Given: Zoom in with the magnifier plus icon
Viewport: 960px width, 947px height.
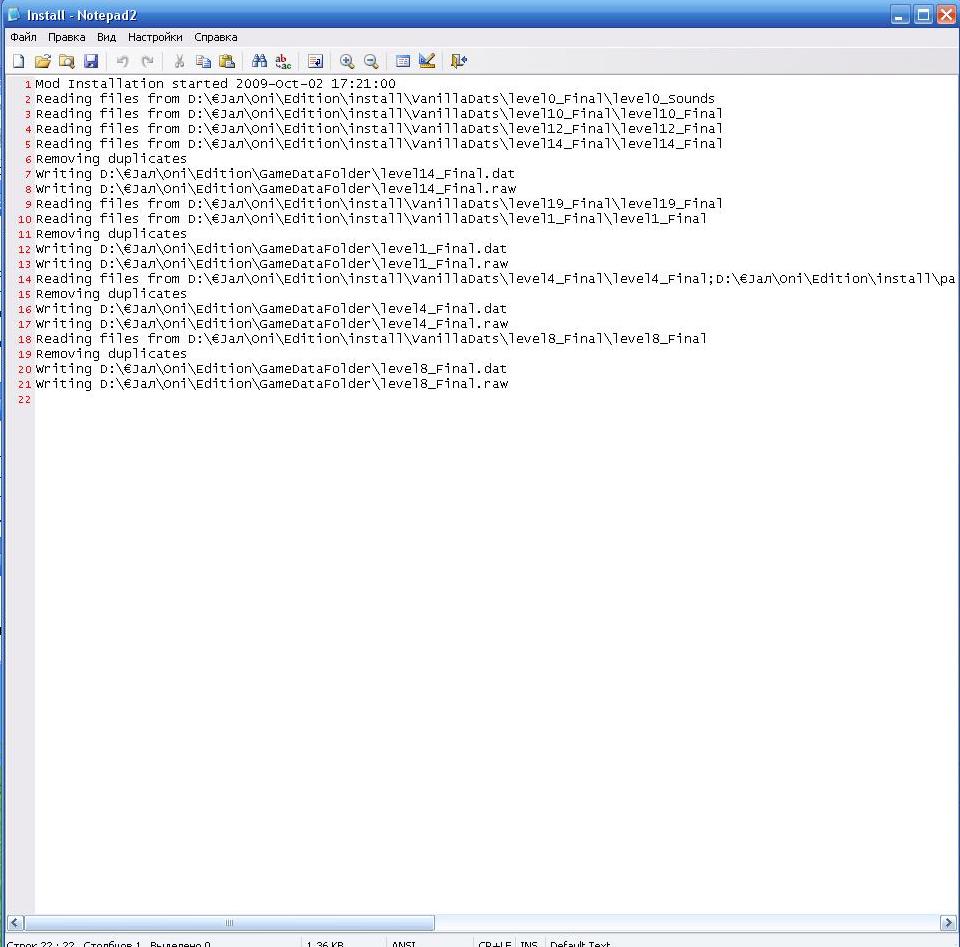Looking at the screenshot, I should (x=347, y=61).
